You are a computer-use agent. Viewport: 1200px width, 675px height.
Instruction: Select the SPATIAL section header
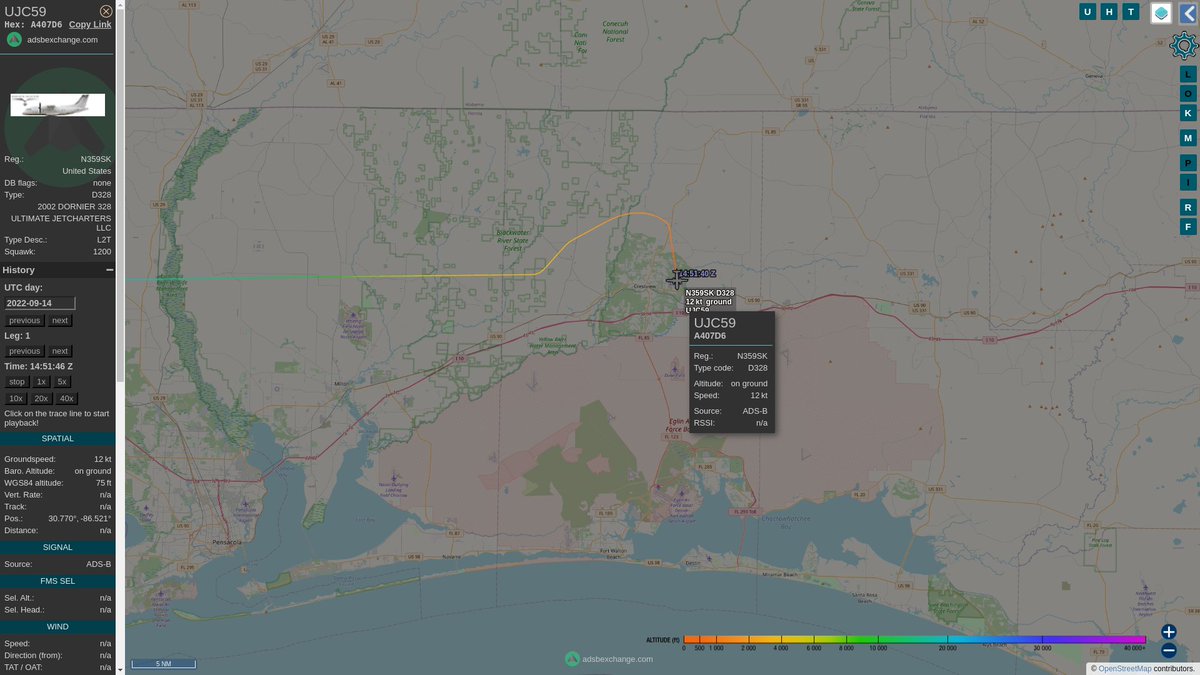pos(57,437)
